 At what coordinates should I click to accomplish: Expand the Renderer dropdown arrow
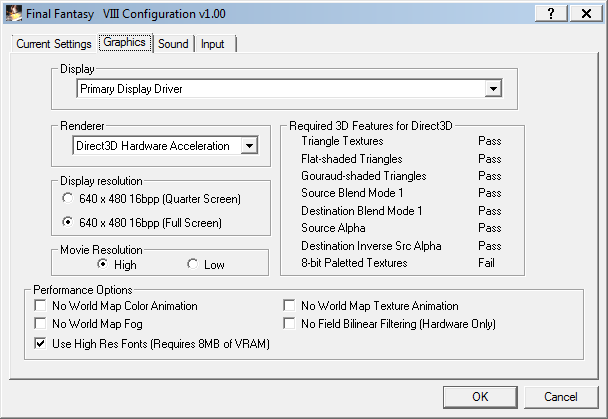[249, 146]
